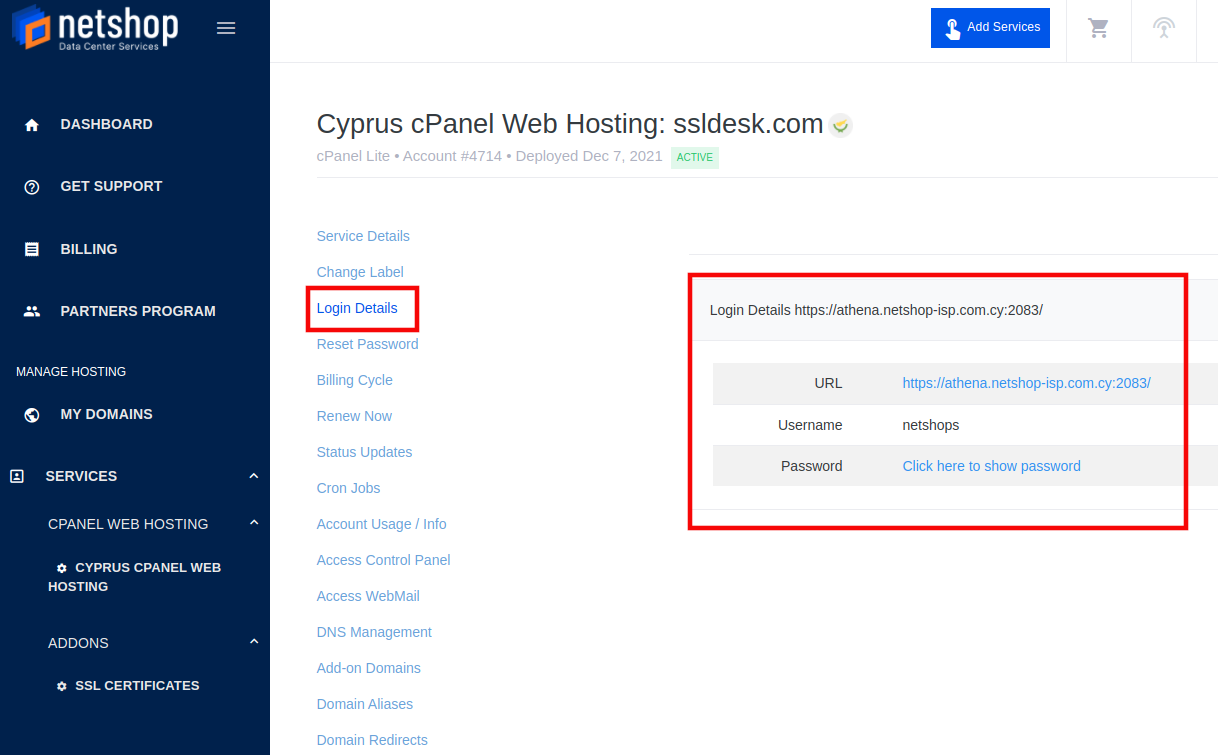This screenshot has width=1218, height=755.
Task: Click the ACTIVE status badge
Action: (695, 157)
